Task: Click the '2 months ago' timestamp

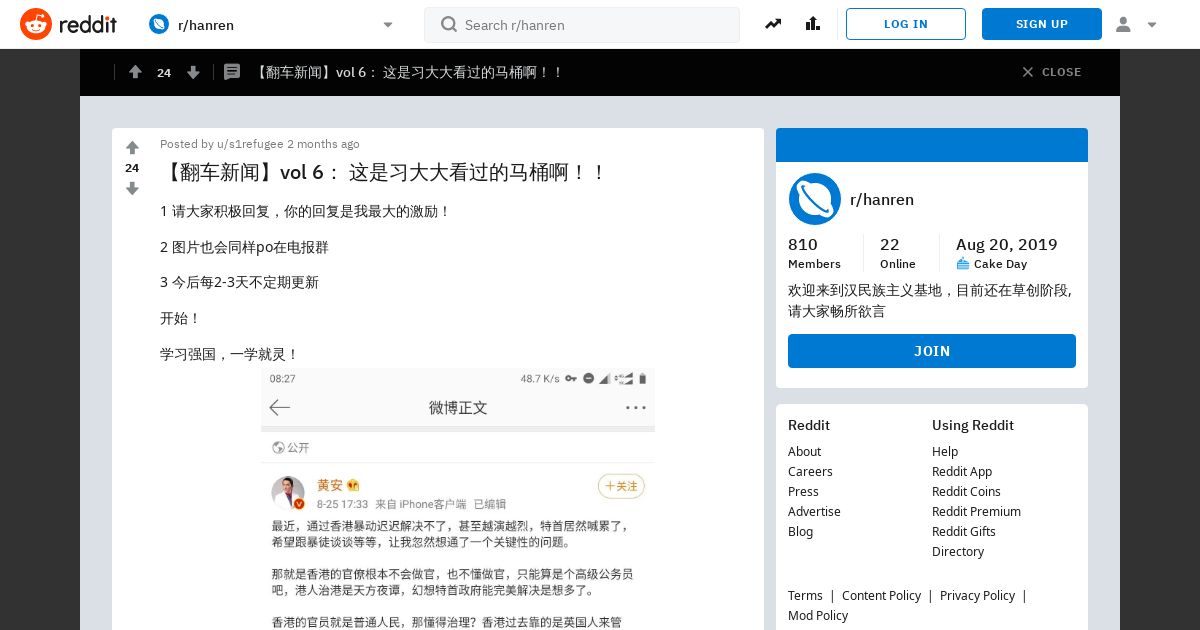Action: (323, 144)
